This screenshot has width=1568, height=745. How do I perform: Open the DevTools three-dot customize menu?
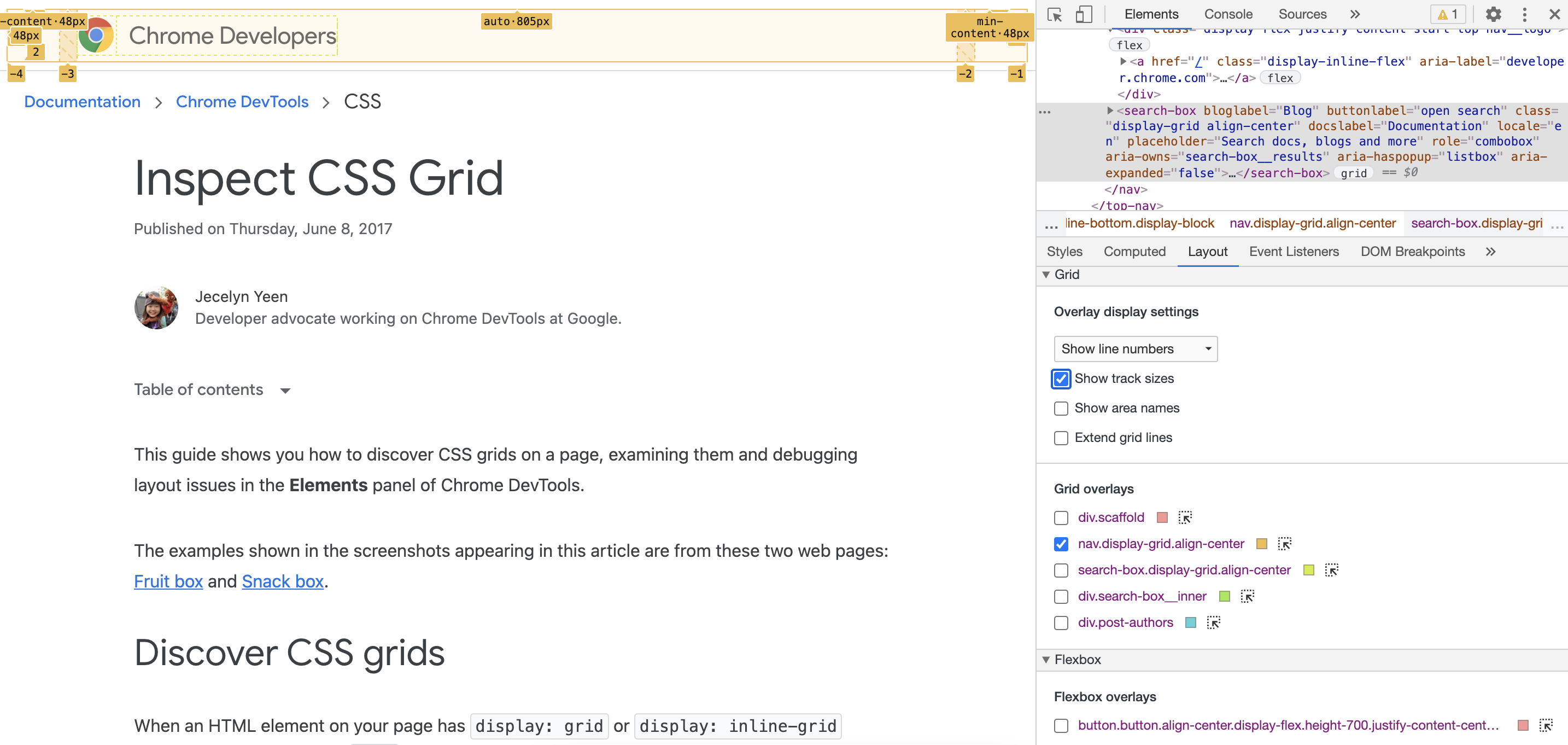click(x=1525, y=14)
